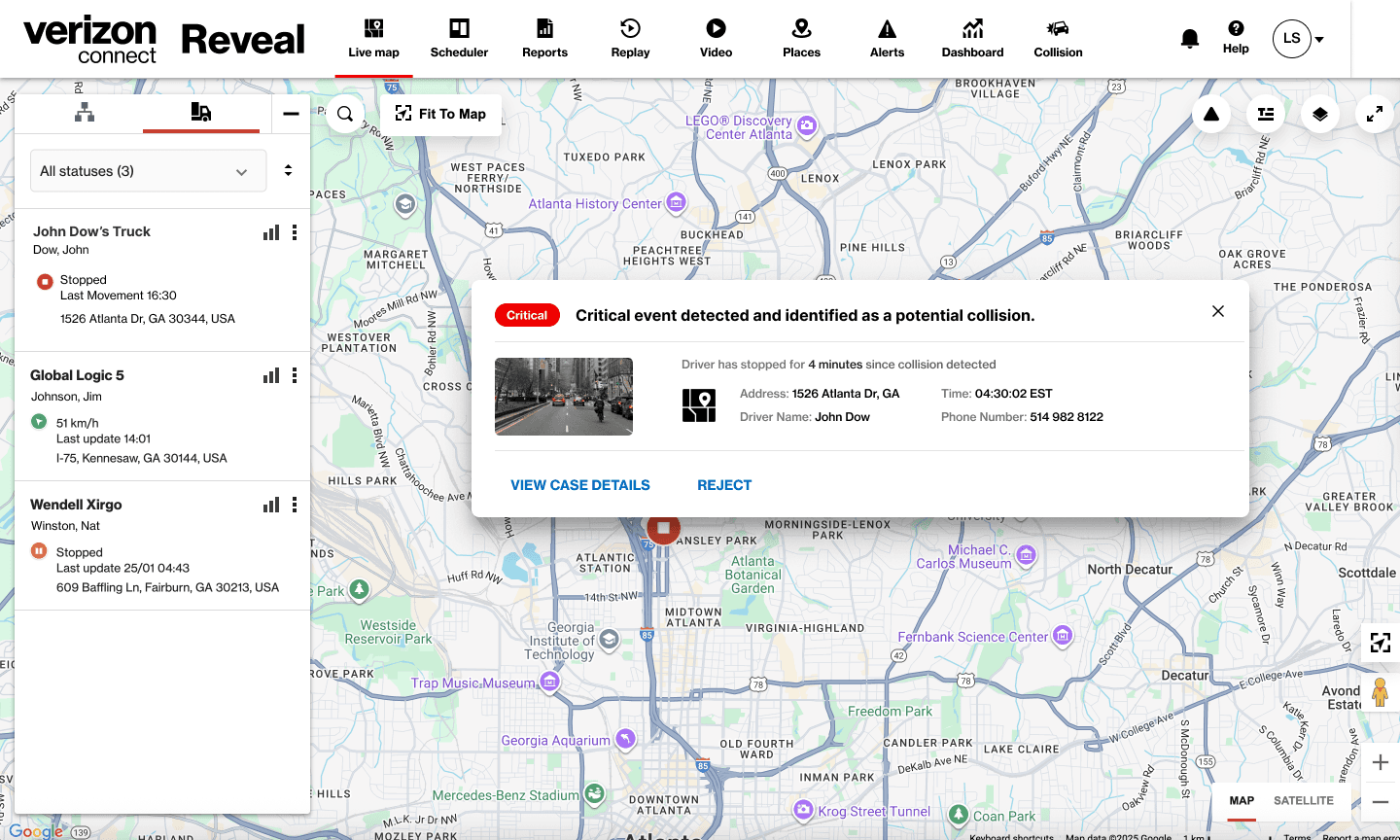Open more options for Wendell Xirgo
1400x840 pixels.
pyautogui.click(x=294, y=505)
